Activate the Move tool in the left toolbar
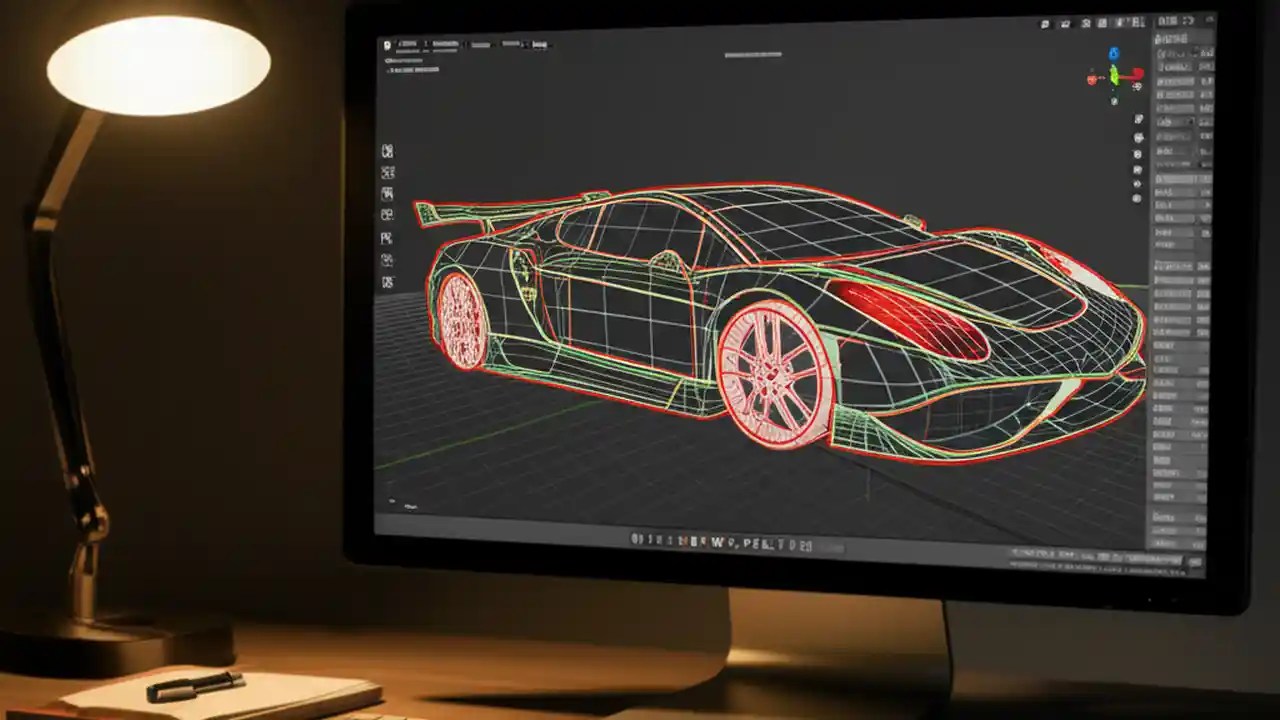 389,172
